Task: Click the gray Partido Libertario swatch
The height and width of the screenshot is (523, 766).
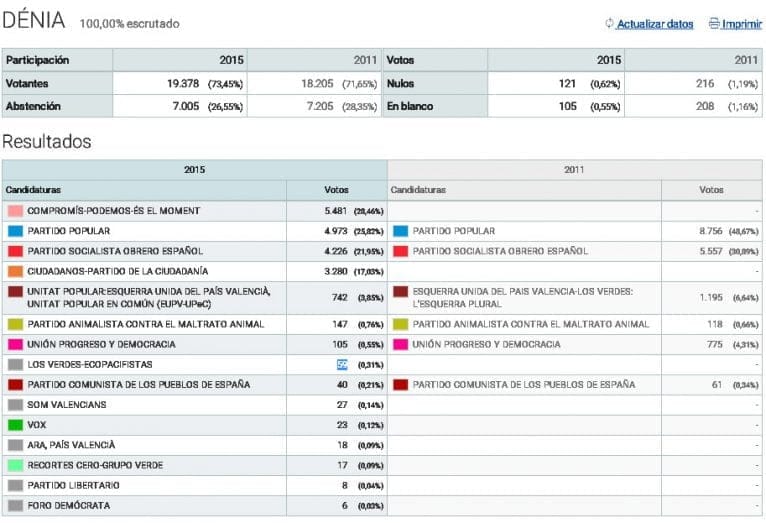Action: click(15, 485)
